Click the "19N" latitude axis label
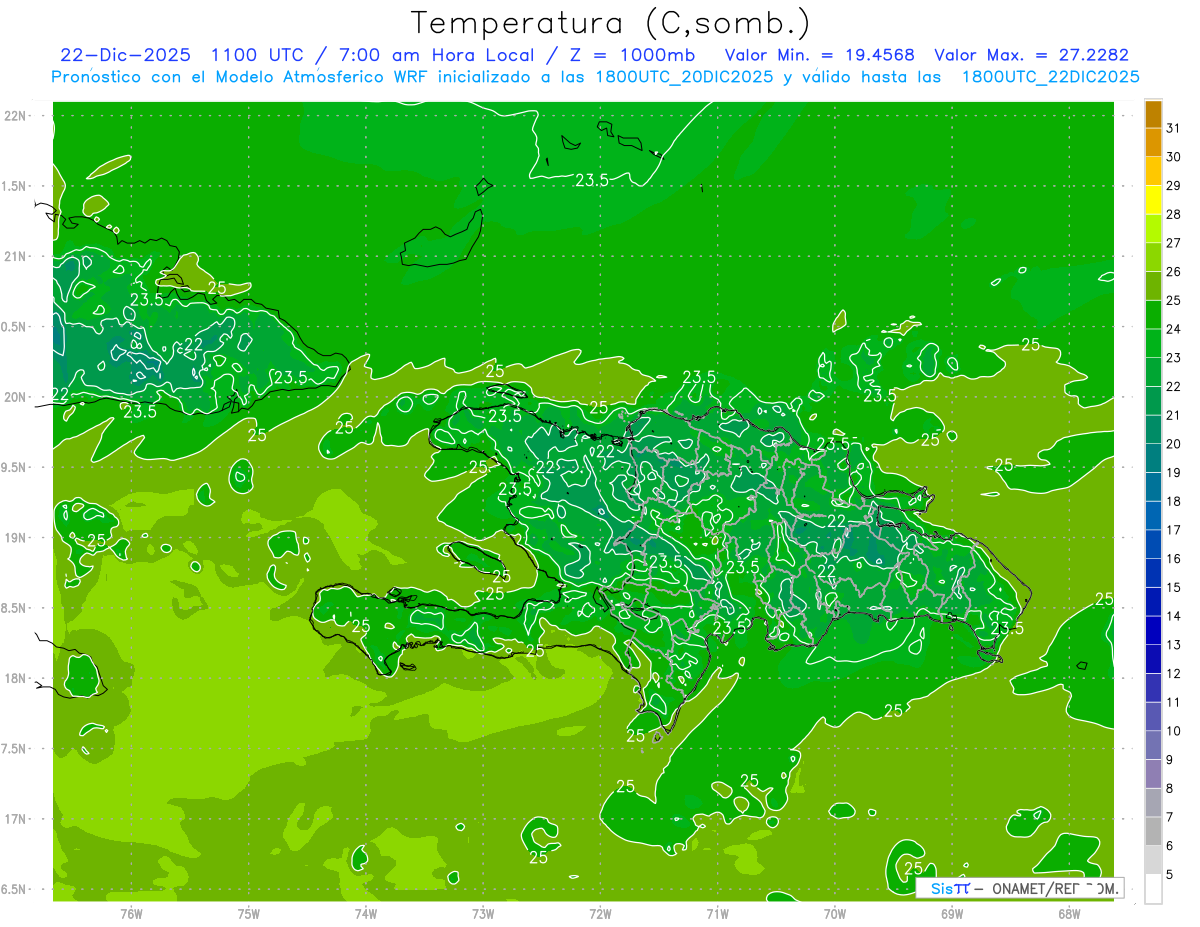This screenshot has height=927, width=1200. (16, 537)
